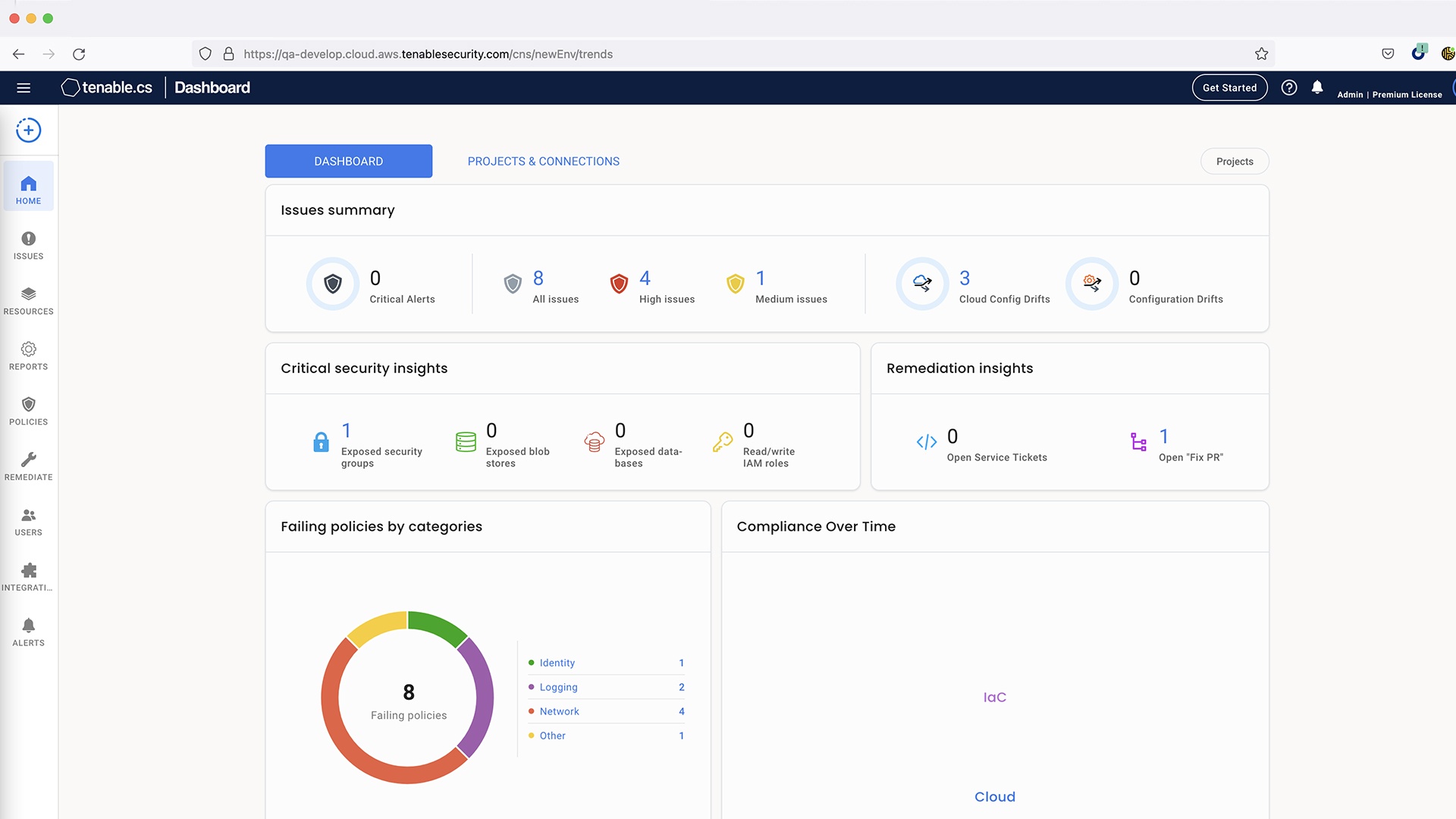Click the Read/write IAM roles key icon
Screen dimensions: 1456x819
tap(723, 442)
